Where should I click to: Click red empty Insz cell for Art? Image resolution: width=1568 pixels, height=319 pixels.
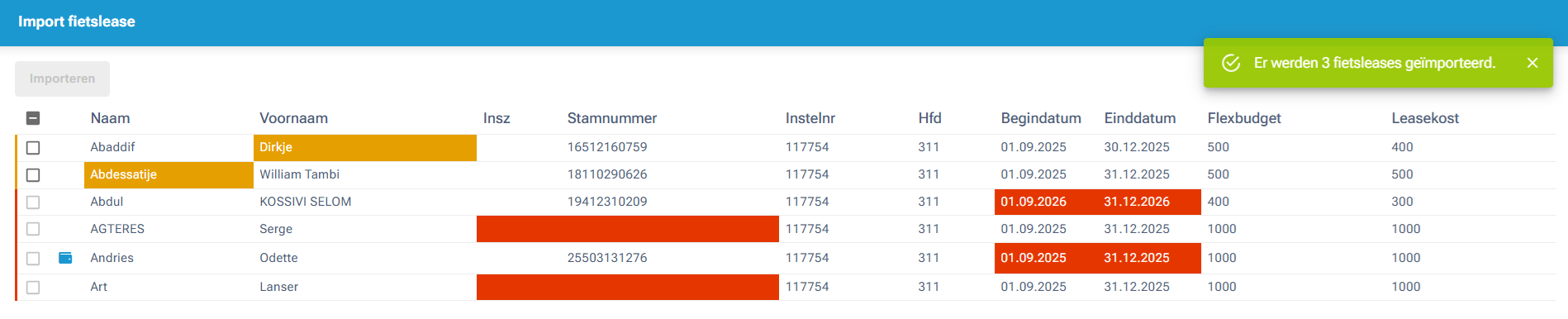(628, 287)
